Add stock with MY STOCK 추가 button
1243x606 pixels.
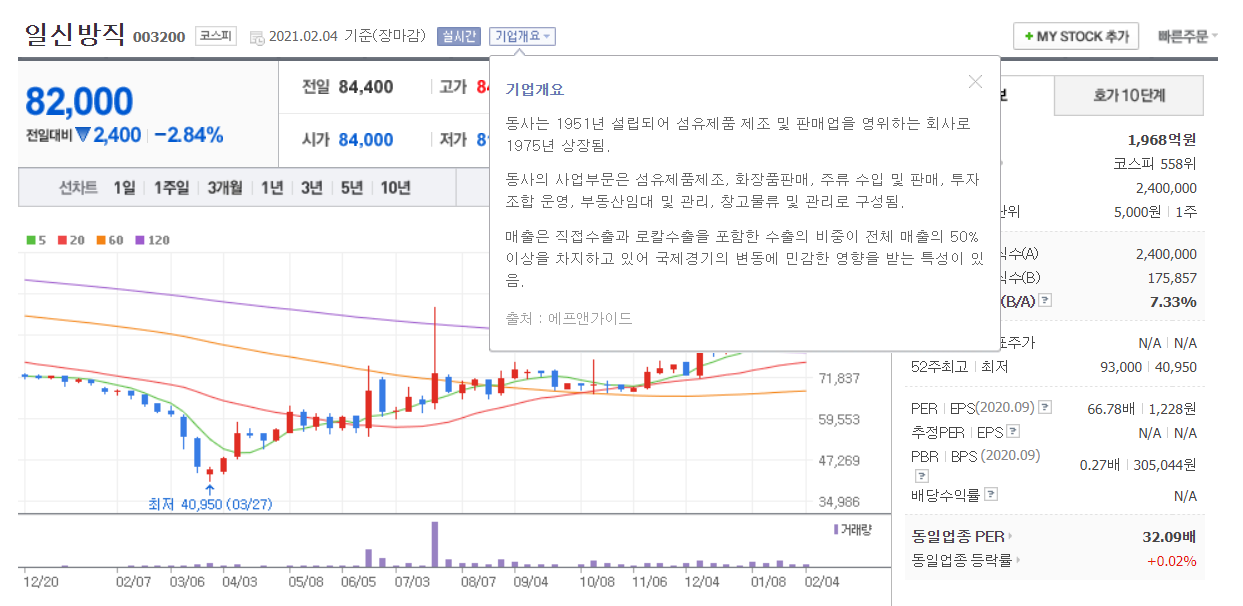(x=1075, y=36)
